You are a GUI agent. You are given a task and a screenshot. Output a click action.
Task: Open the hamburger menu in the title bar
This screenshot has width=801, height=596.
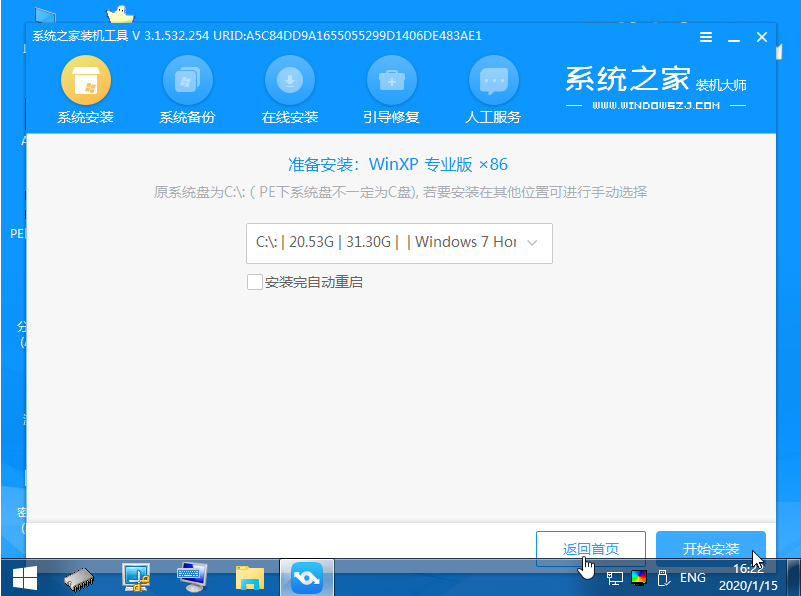[705, 36]
